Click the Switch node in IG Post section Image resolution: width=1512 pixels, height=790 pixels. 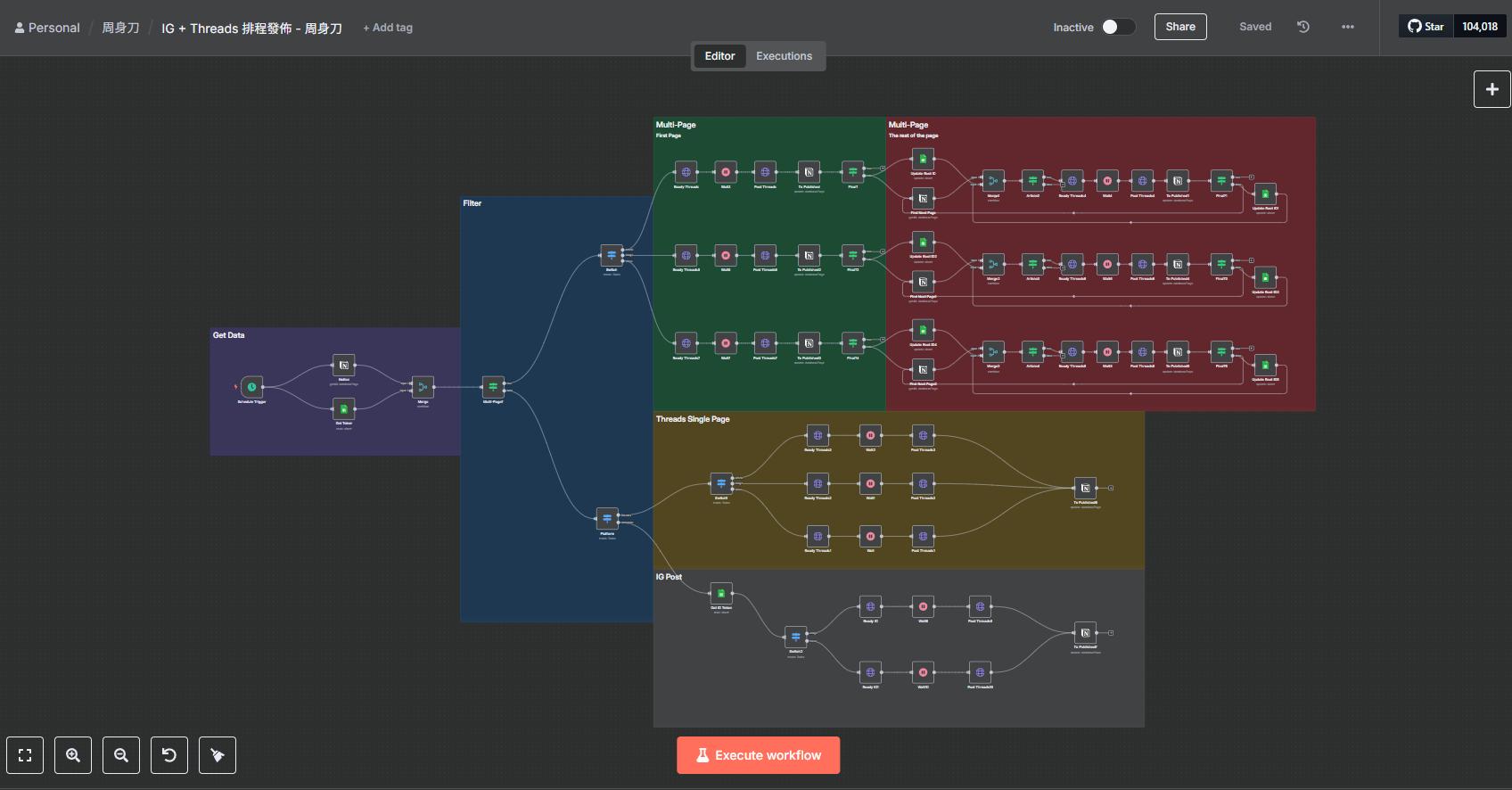click(796, 637)
